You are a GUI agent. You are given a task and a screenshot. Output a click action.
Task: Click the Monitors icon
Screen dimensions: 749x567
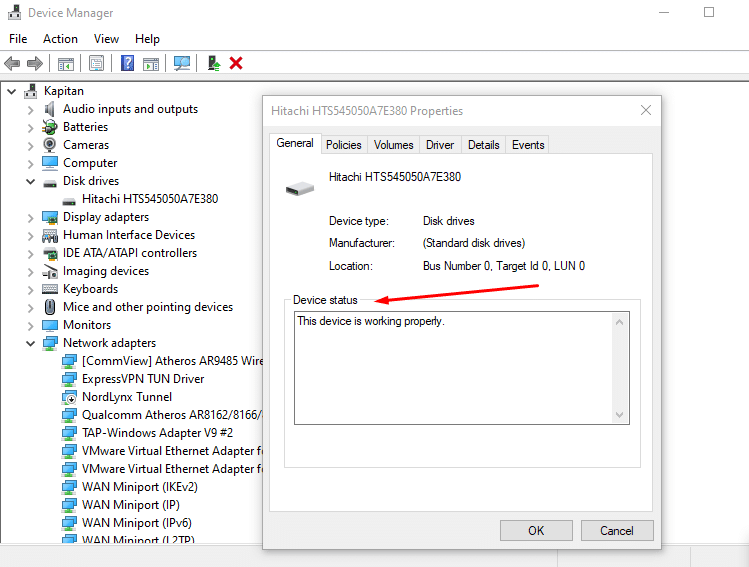[x=50, y=325]
